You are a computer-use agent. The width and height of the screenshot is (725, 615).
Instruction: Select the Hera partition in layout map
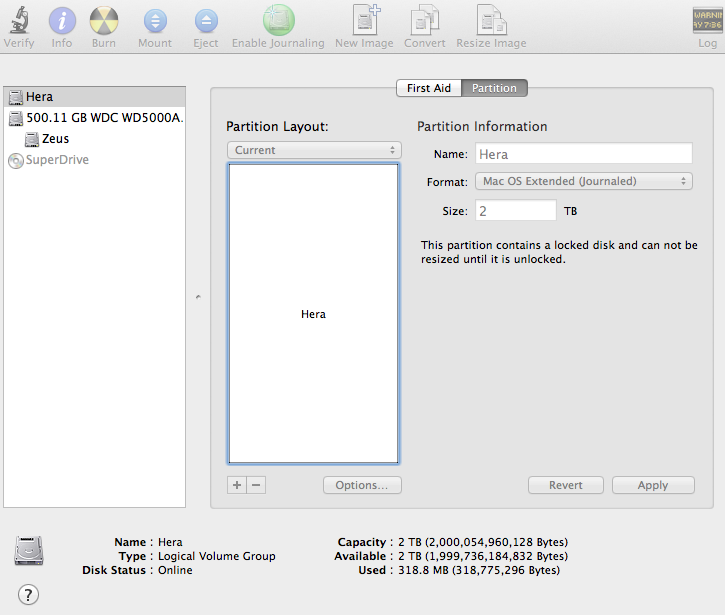point(313,314)
